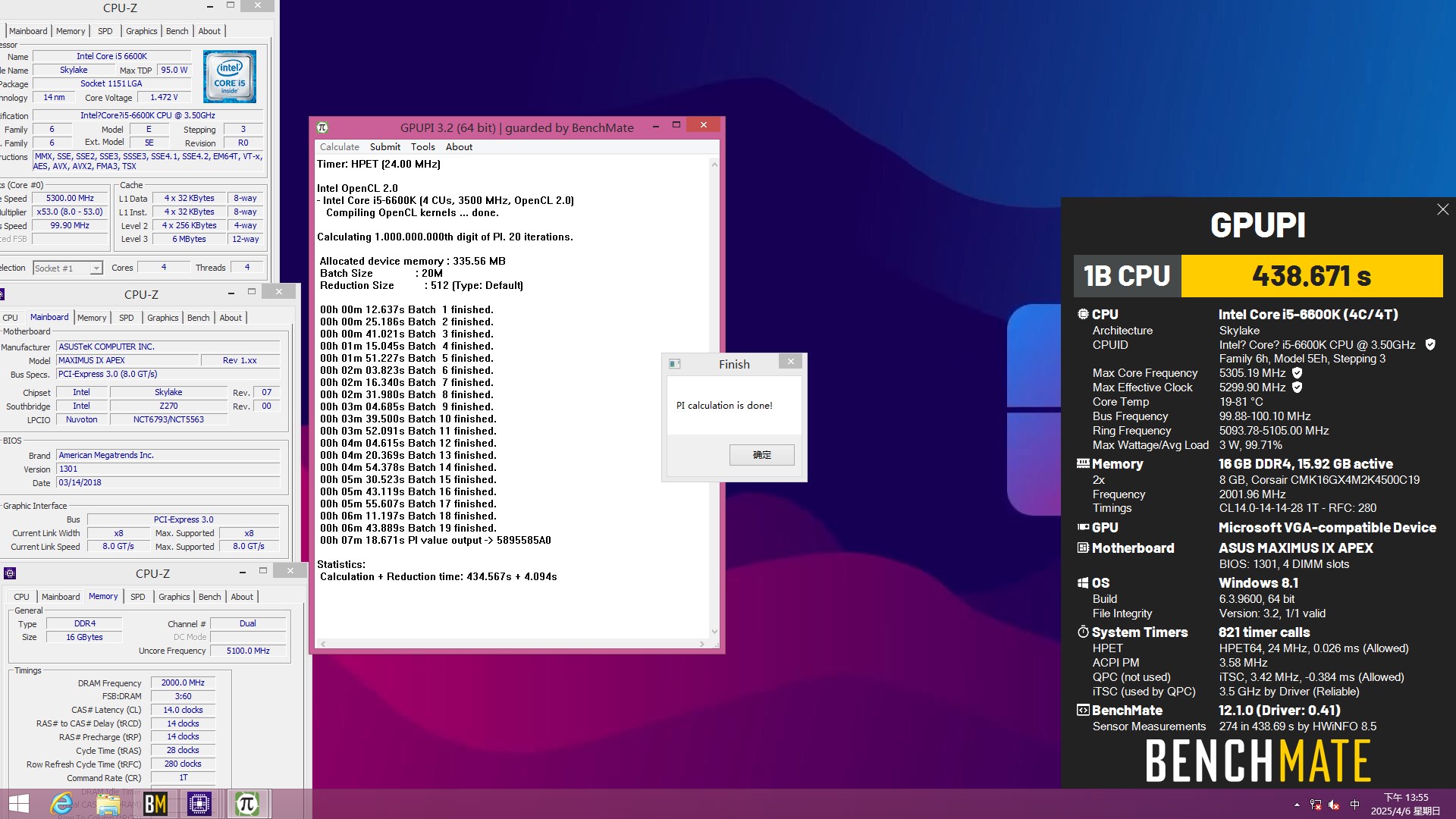The image size is (1456, 819).
Task: Open File Explorer from the taskbar
Action: tap(108, 804)
